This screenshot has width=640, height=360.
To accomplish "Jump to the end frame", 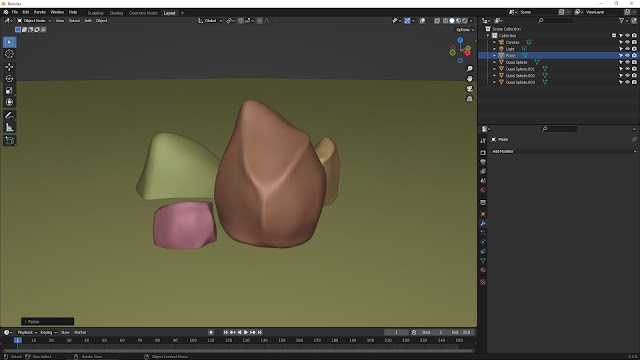I will click(x=260, y=333).
